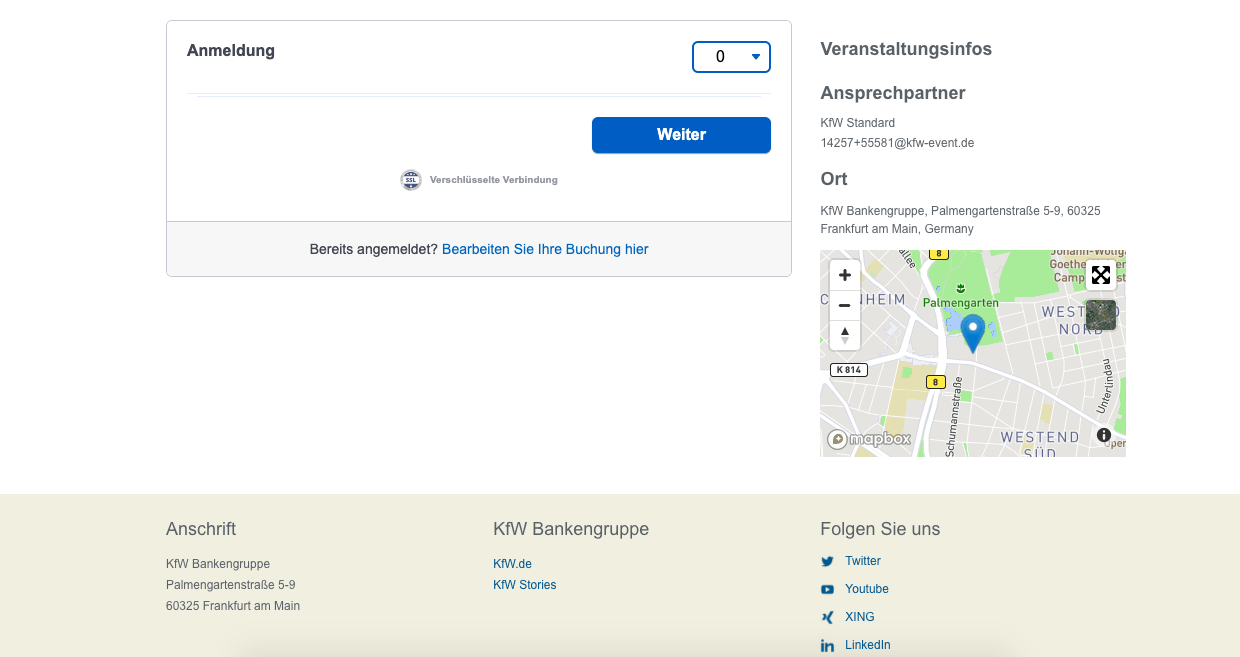Switch map to satellite layer thumbnail
The height and width of the screenshot is (657, 1240).
pyautogui.click(x=1101, y=315)
